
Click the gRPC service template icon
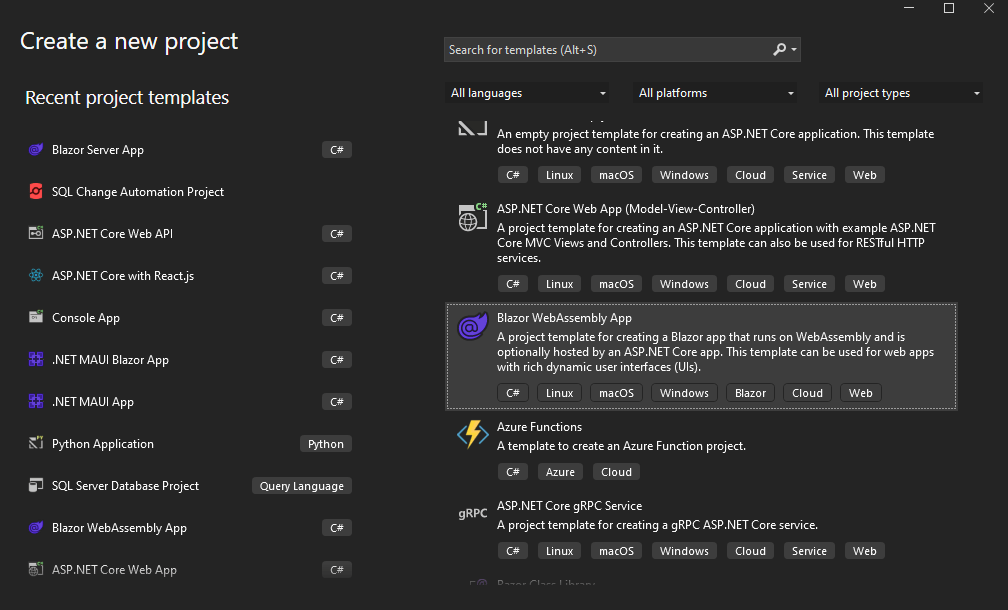pos(472,514)
